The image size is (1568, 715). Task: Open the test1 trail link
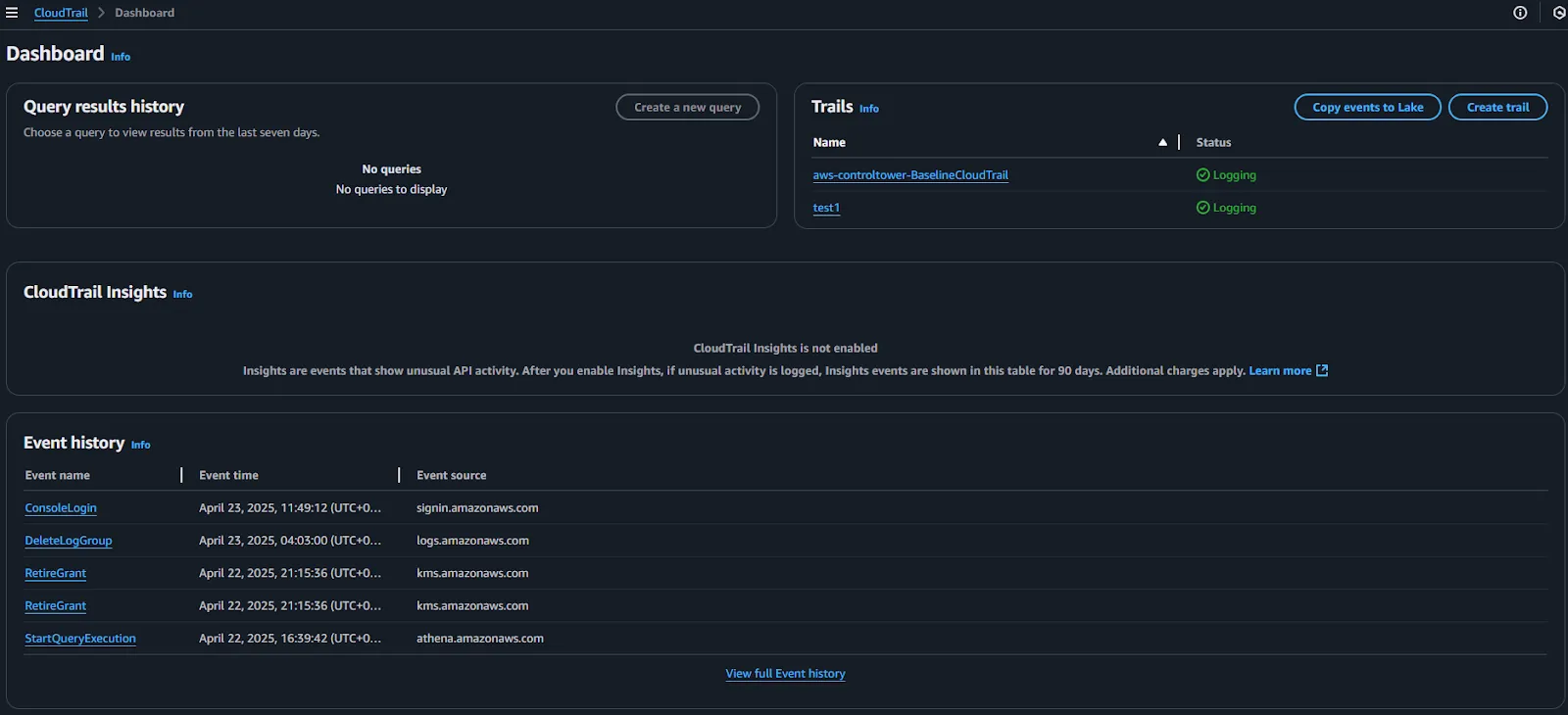pos(825,208)
